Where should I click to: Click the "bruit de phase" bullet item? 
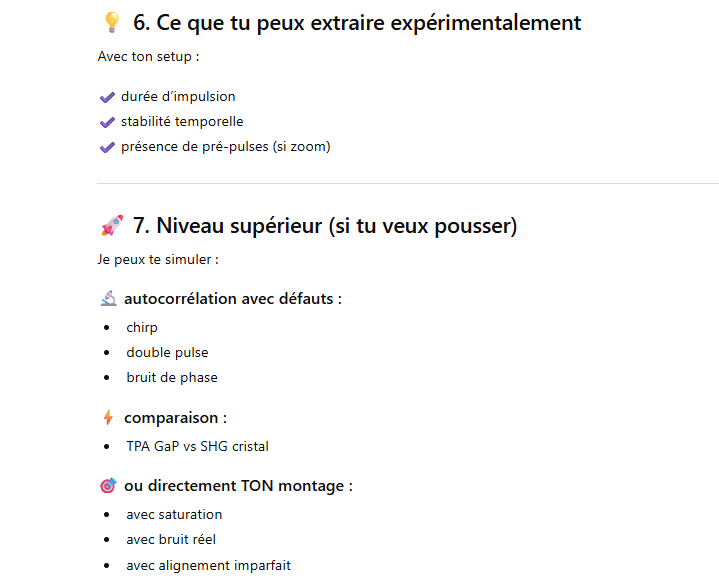coord(172,377)
